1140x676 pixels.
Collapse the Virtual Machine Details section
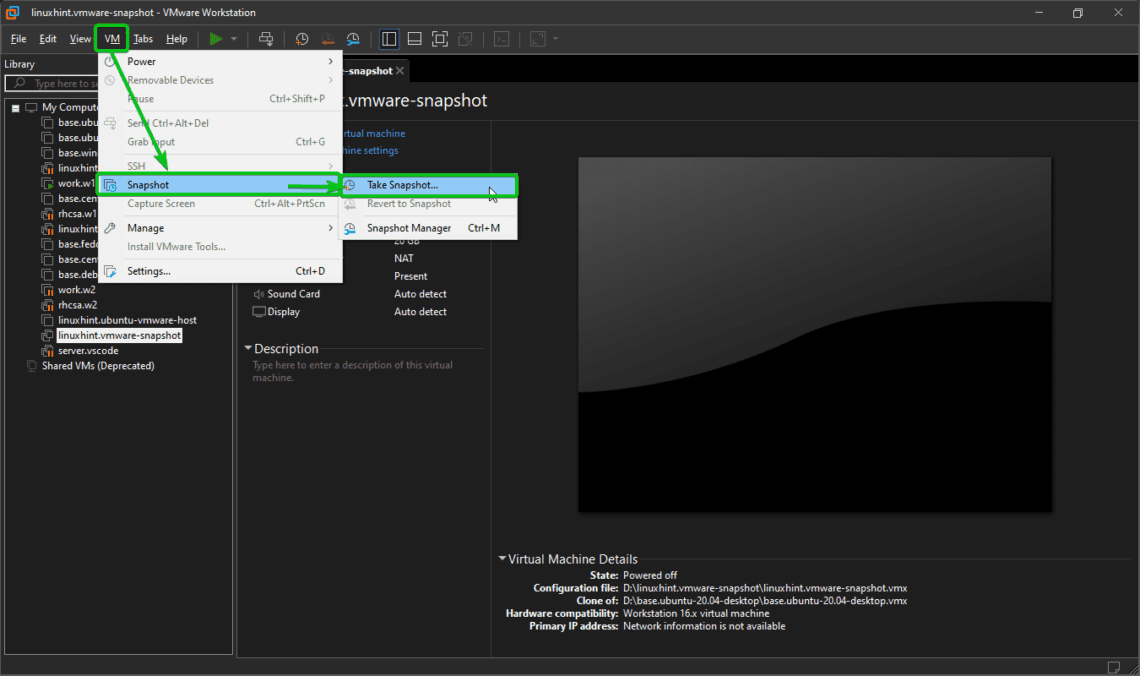502,559
